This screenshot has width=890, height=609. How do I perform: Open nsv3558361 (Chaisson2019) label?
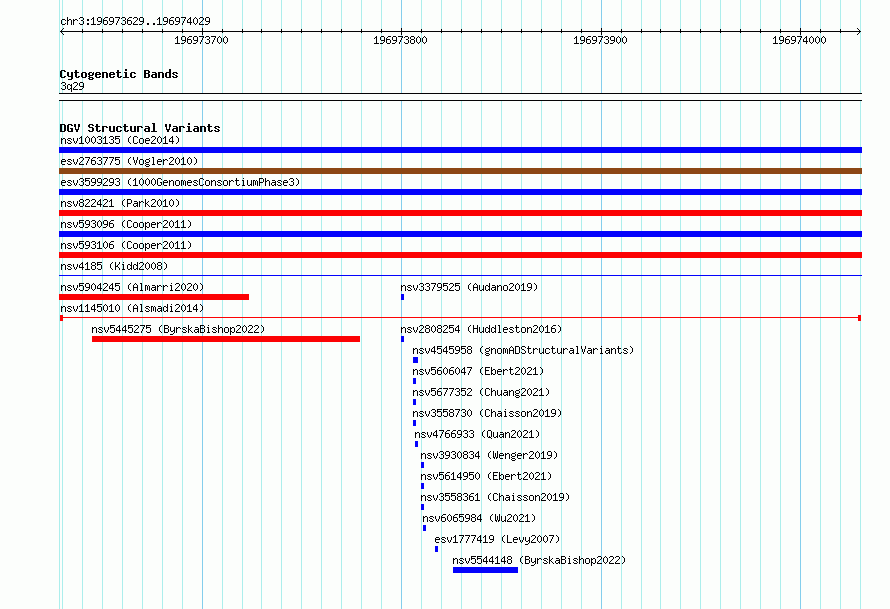pos(495,497)
